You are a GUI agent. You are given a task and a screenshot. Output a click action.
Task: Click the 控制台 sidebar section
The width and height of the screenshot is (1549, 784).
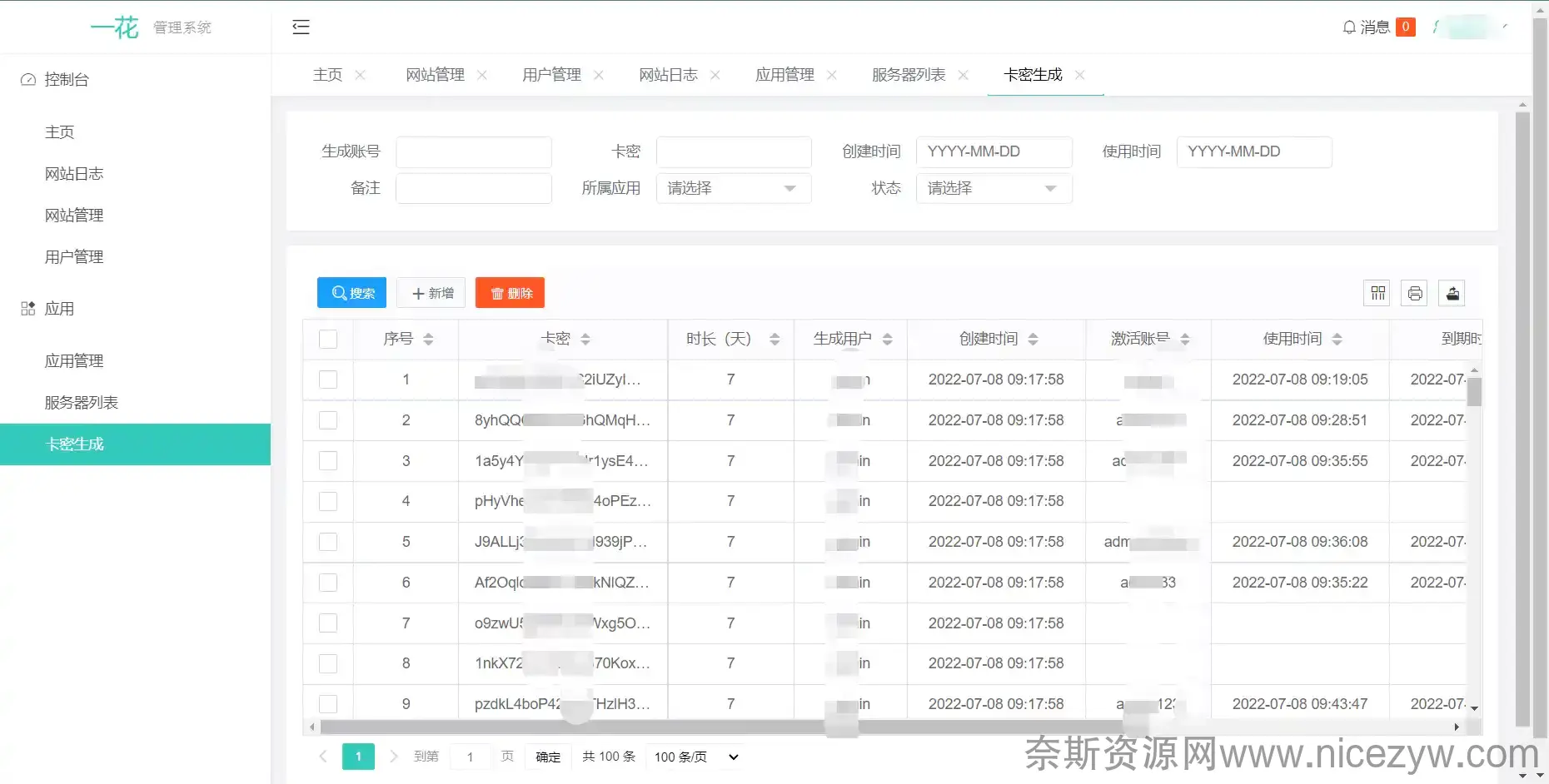coord(67,80)
